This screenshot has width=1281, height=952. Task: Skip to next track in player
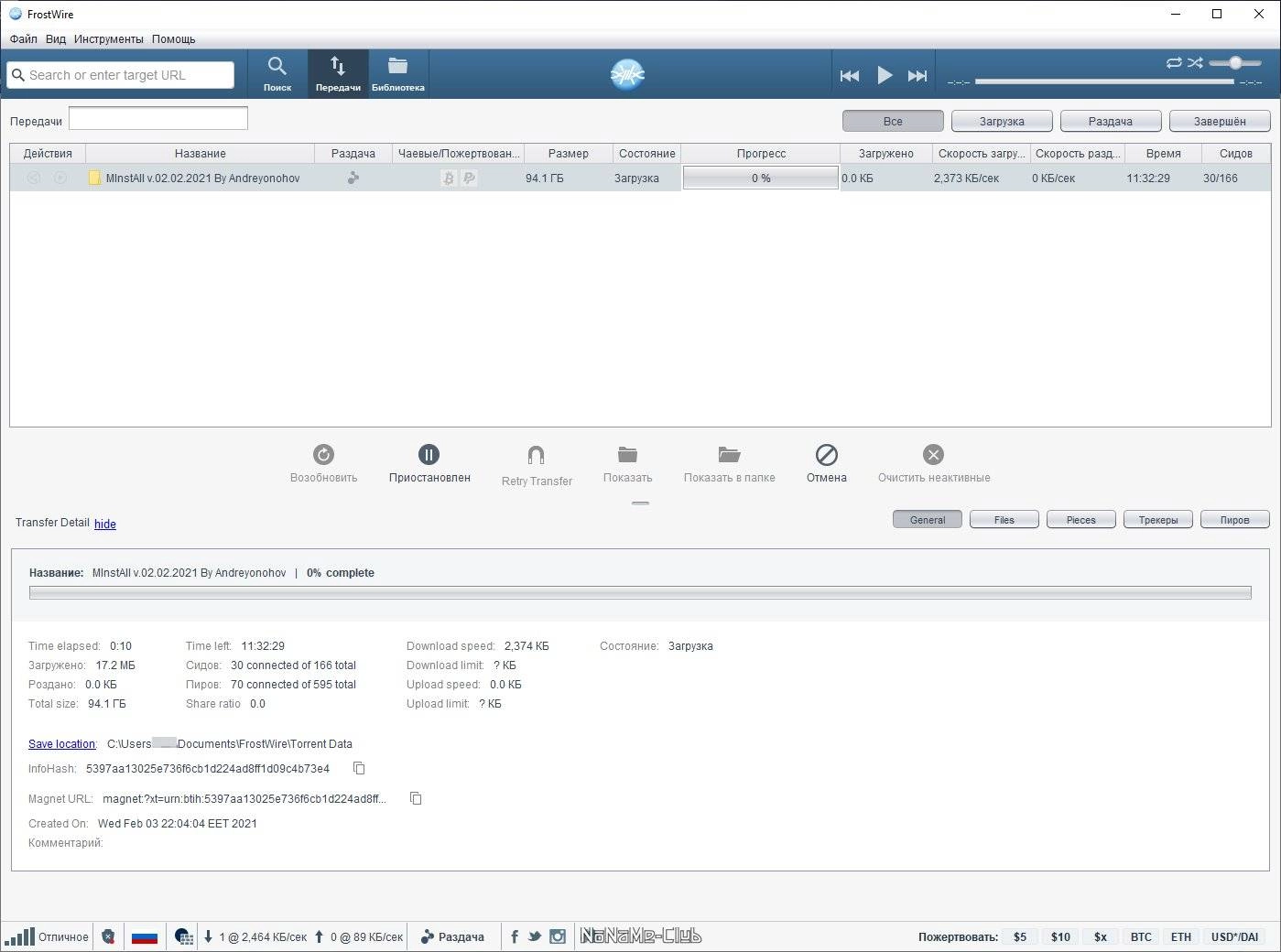917,76
